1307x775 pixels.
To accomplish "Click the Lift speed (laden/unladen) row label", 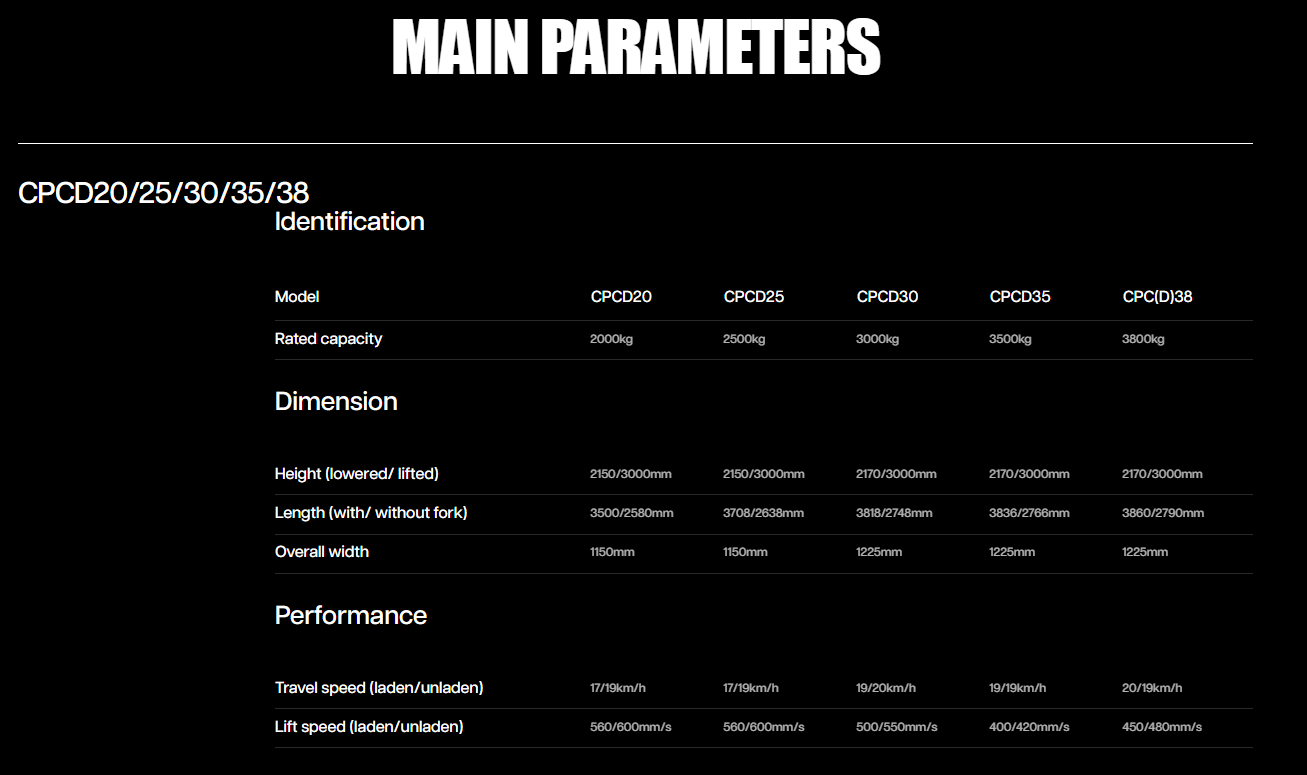I will pyautogui.click(x=369, y=727).
